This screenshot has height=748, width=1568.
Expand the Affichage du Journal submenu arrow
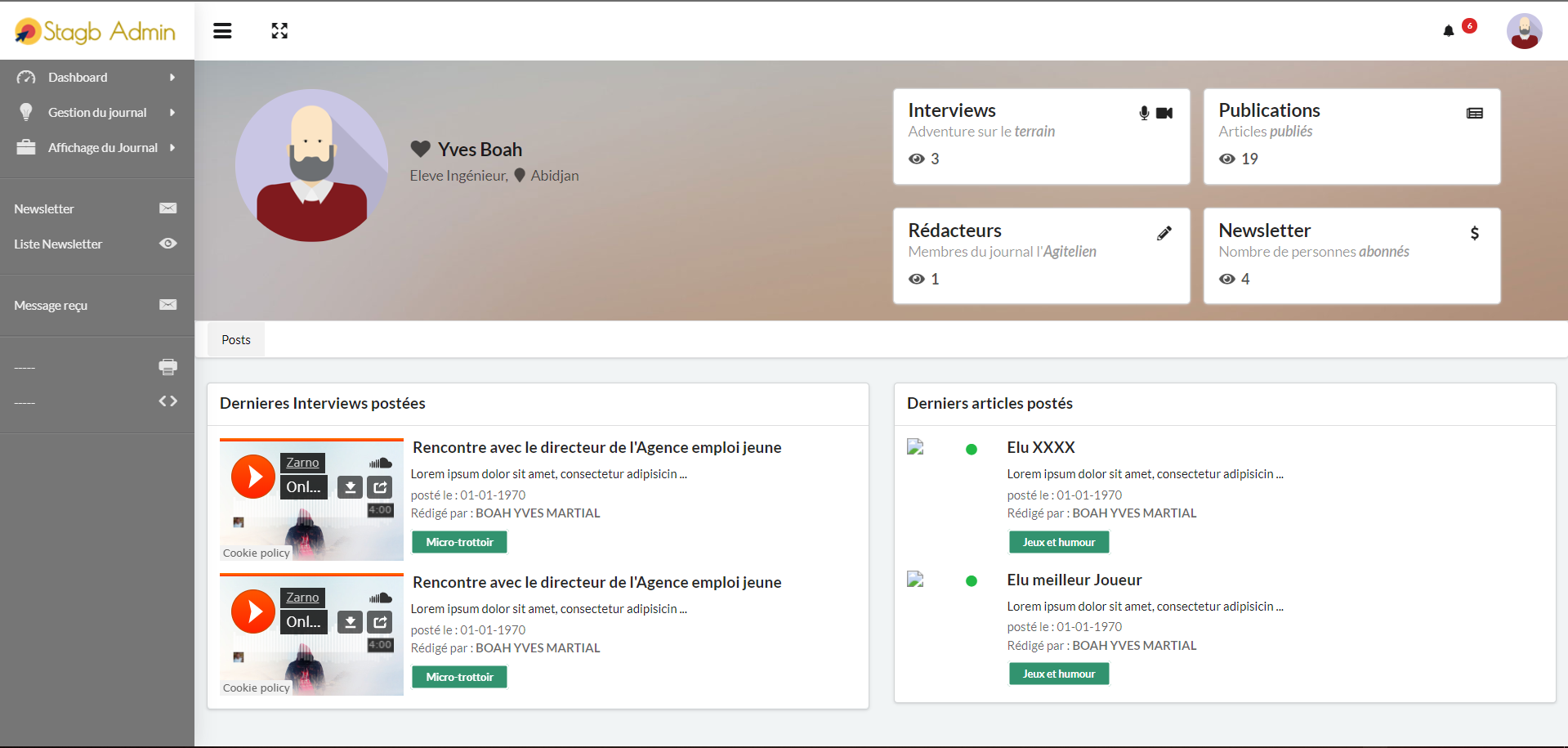click(x=172, y=148)
